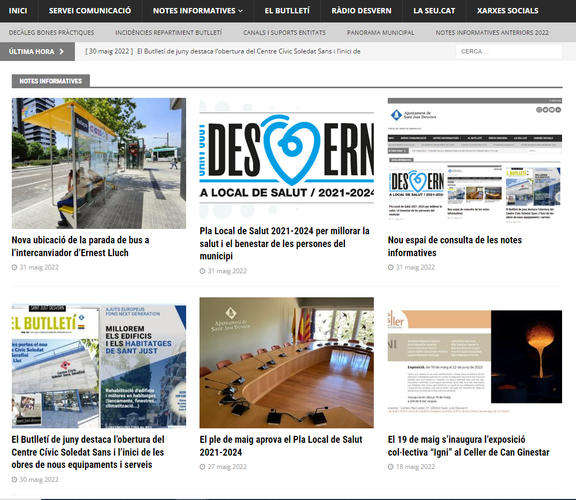
Task: Click the ÚLTIMA HORA chevron arrow
Action: [61, 51]
